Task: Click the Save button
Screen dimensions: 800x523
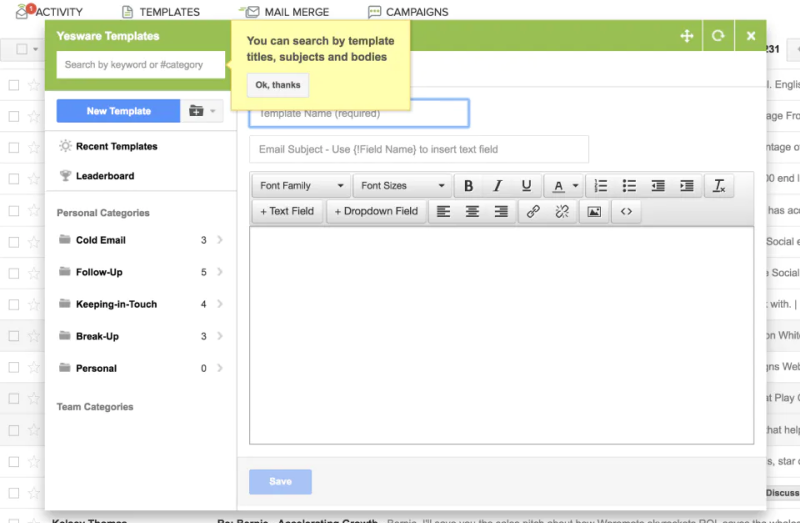Action: (280, 481)
